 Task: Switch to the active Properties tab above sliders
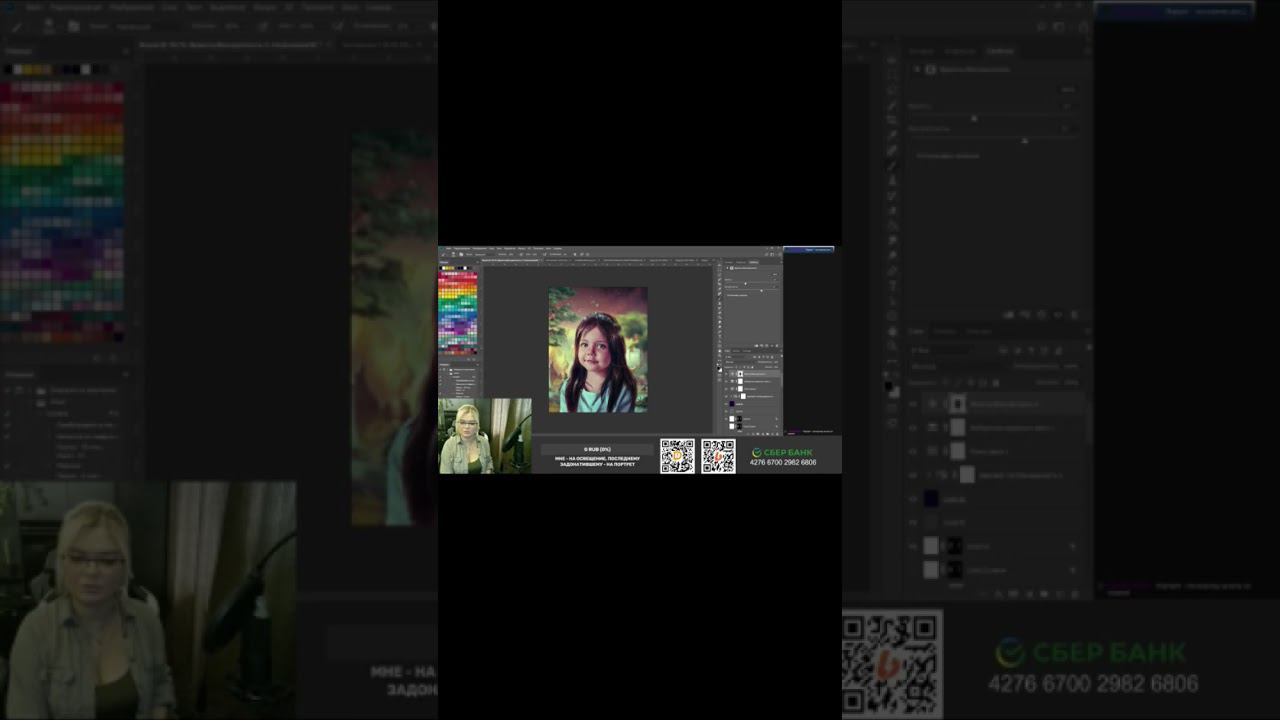point(753,262)
